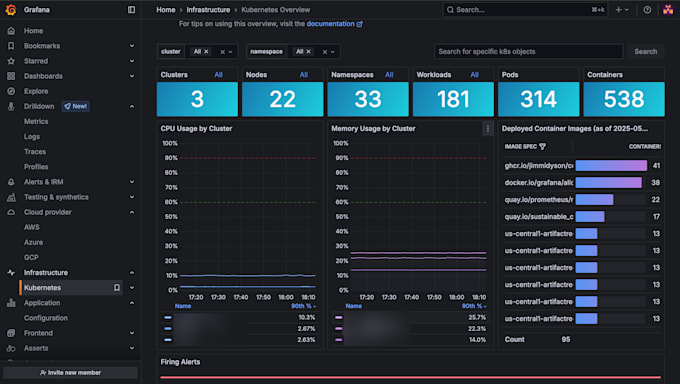Click the Infrastructure breadcrumb
This screenshot has height=384, width=680.
tap(208, 10)
